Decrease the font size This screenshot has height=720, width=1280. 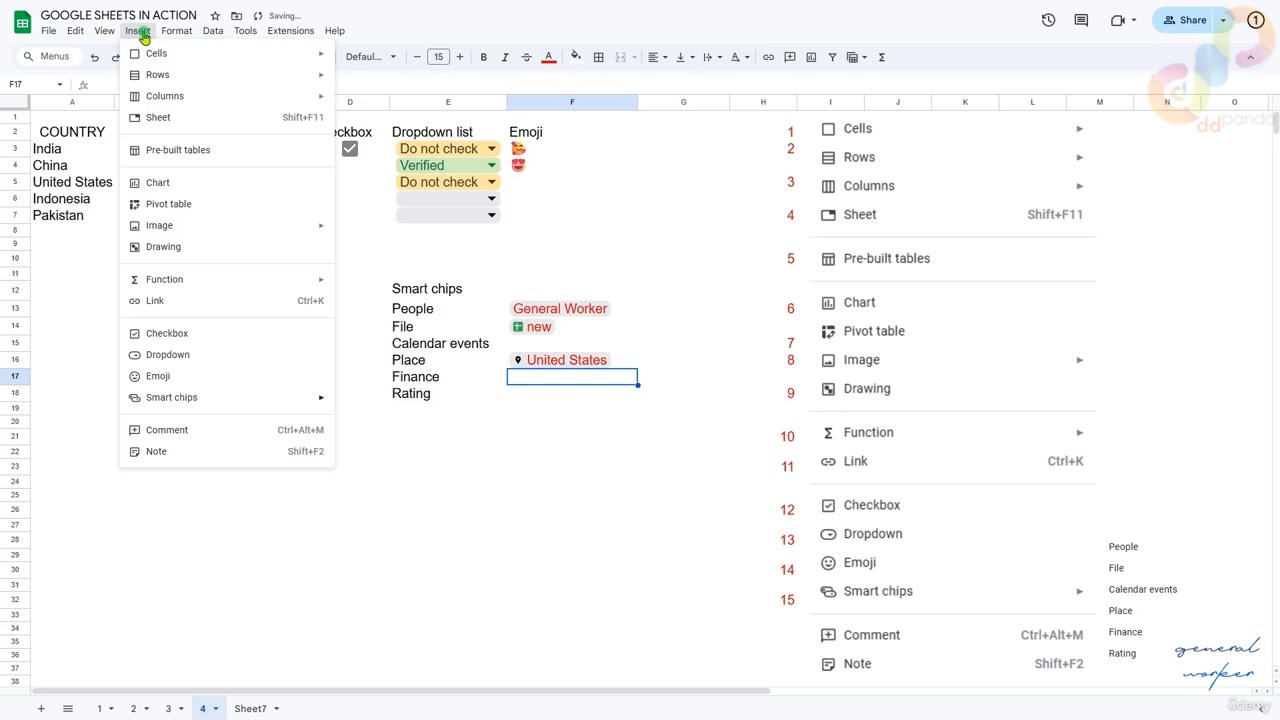pos(417,57)
